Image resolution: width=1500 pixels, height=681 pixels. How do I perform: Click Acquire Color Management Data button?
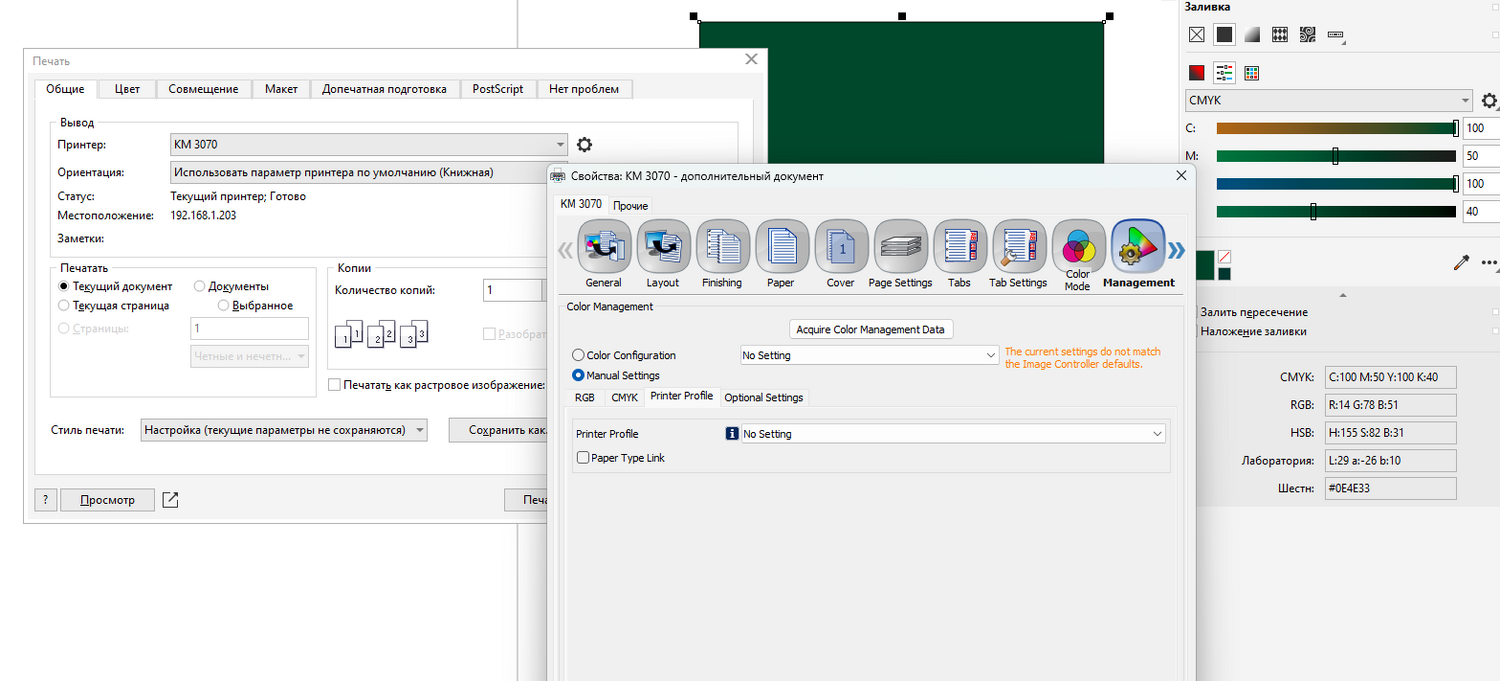coord(870,329)
